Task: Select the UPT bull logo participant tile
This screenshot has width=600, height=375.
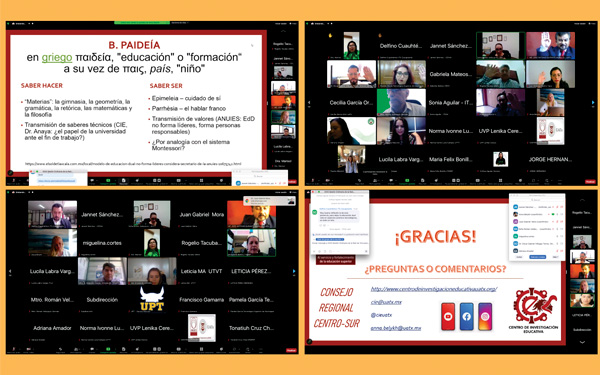Action: pyautogui.click(x=152, y=299)
